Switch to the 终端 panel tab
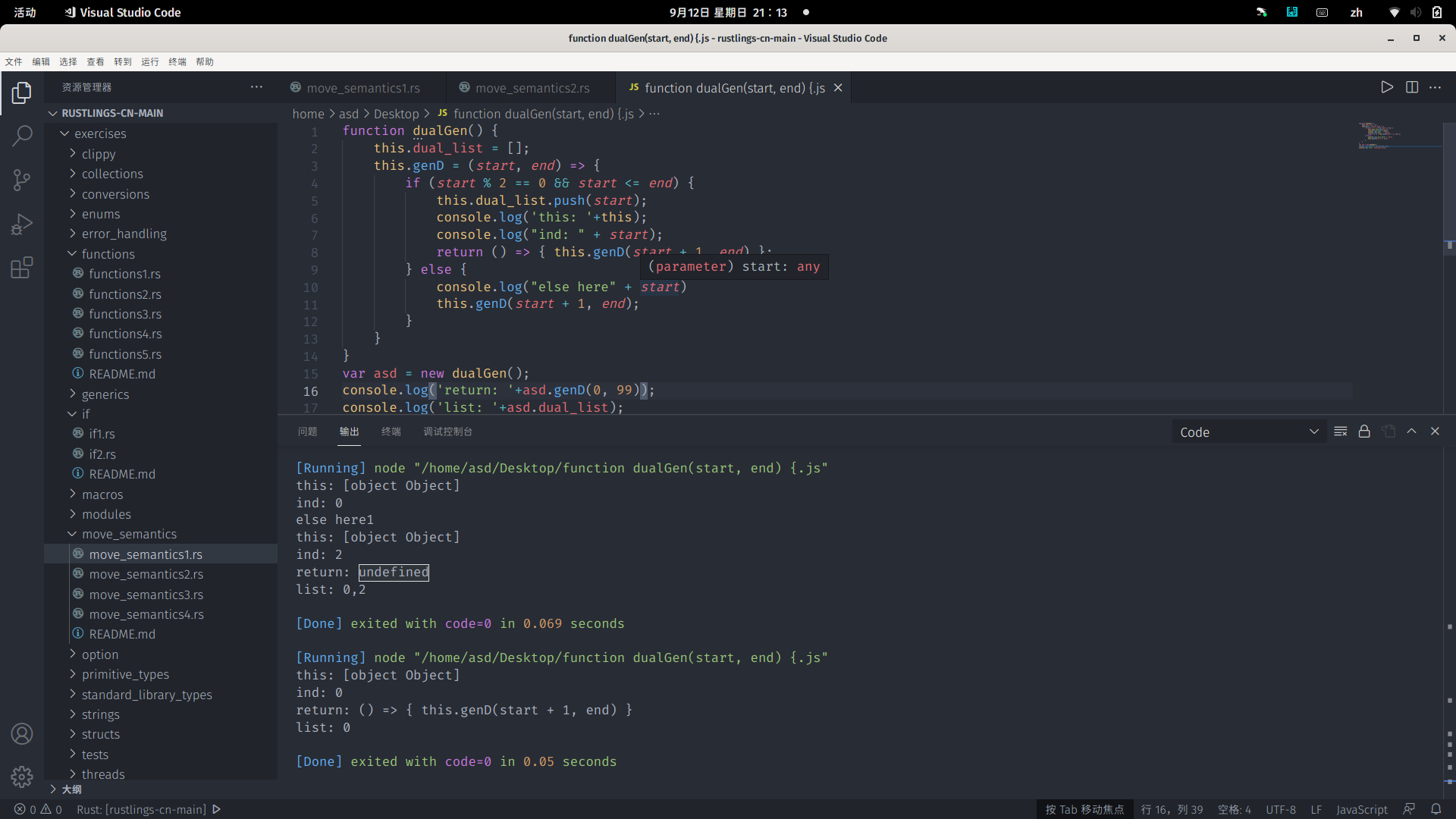 391,431
